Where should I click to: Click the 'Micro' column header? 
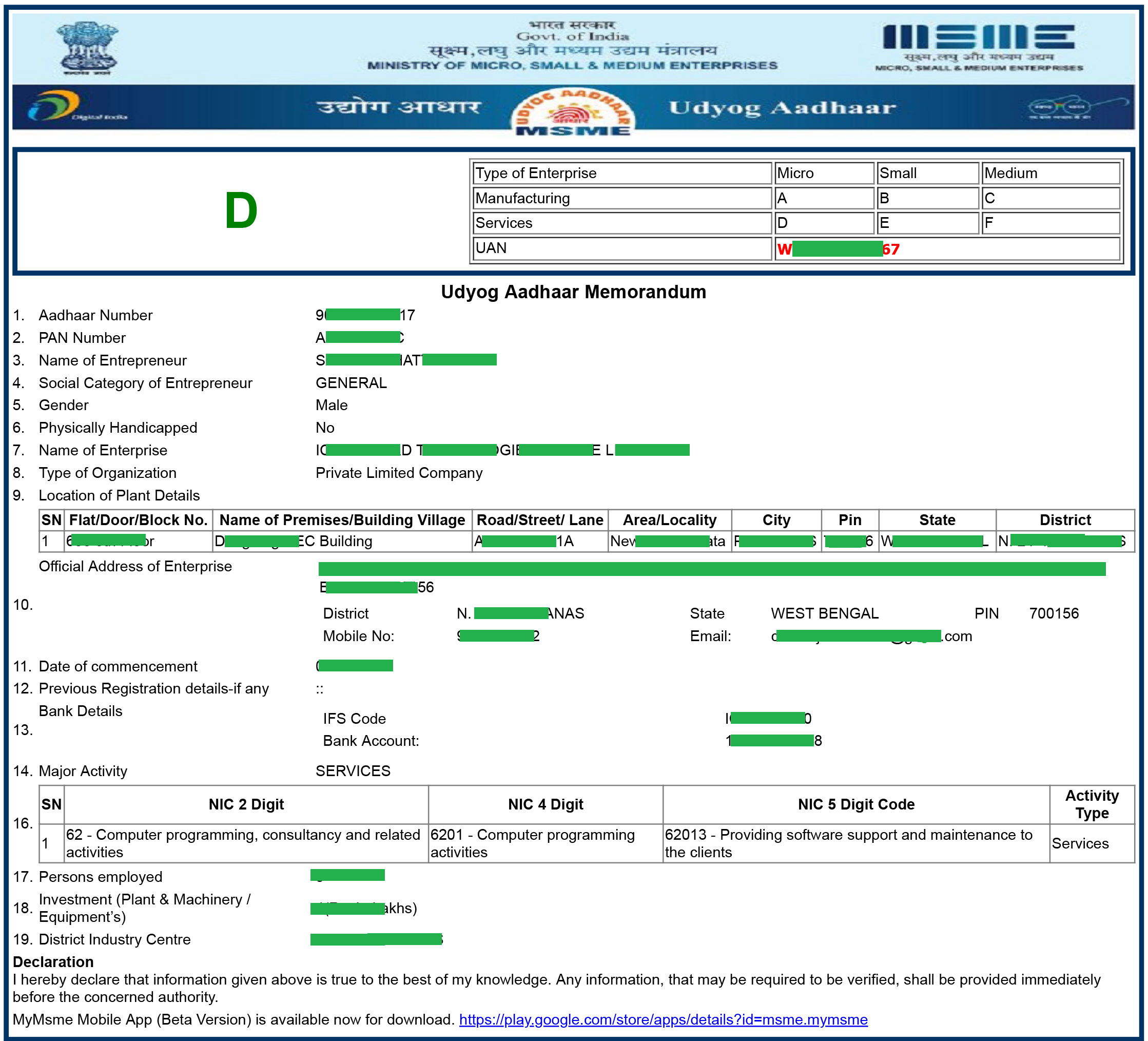click(x=824, y=173)
